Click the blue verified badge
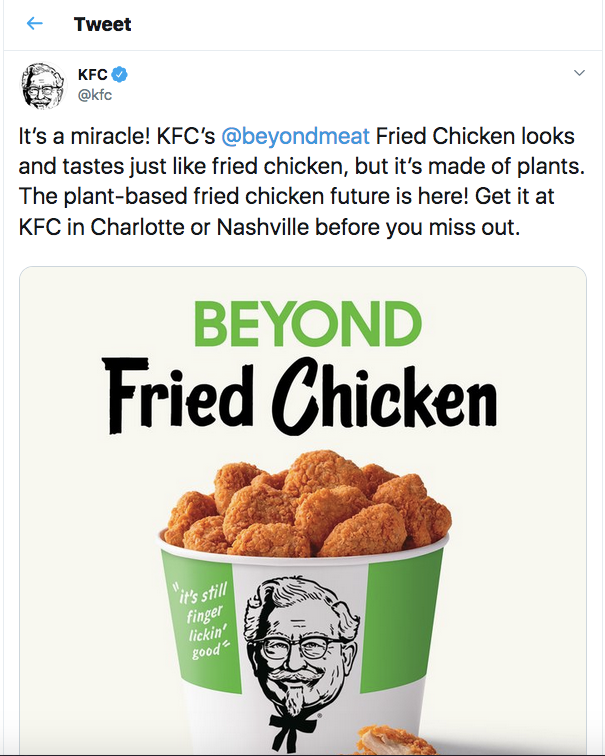Viewport: 605px width, 756px height. click(120, 75)
